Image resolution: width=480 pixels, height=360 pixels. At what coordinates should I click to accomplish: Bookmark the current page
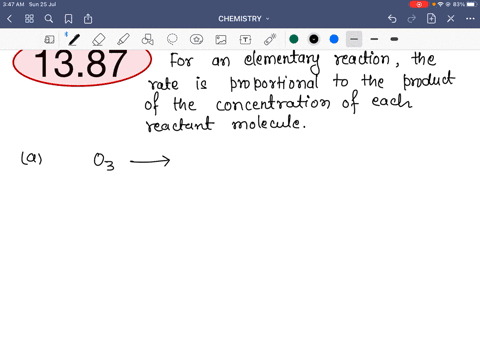point(68,19)
